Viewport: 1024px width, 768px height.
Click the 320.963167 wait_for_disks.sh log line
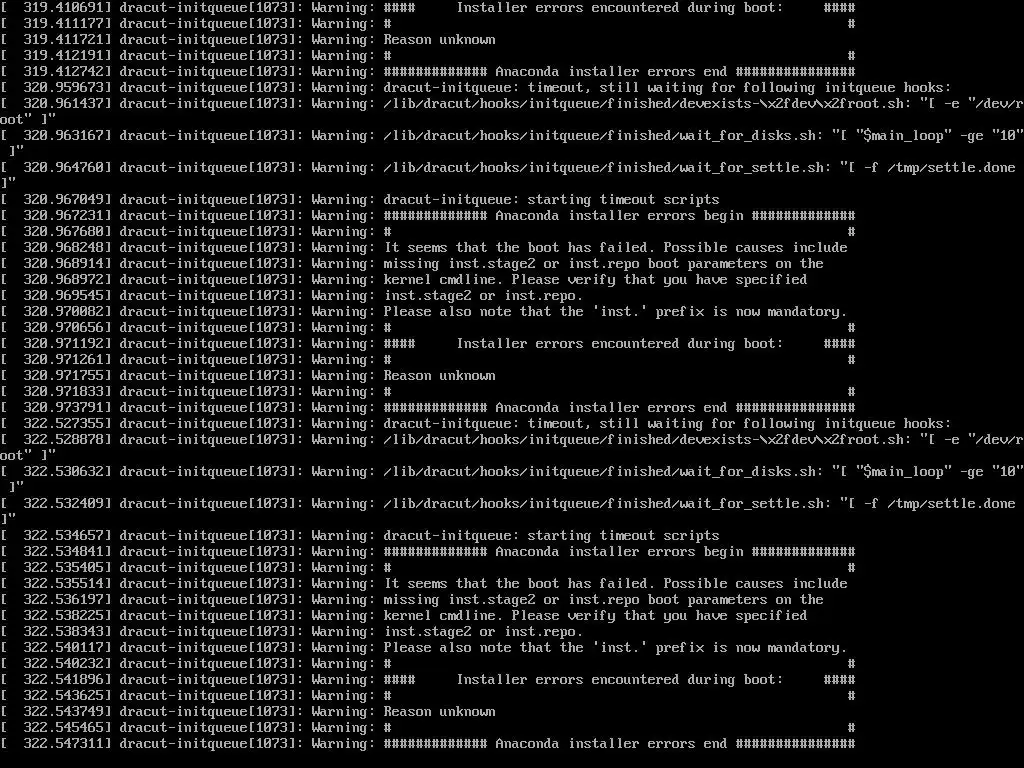pos(512,144)
